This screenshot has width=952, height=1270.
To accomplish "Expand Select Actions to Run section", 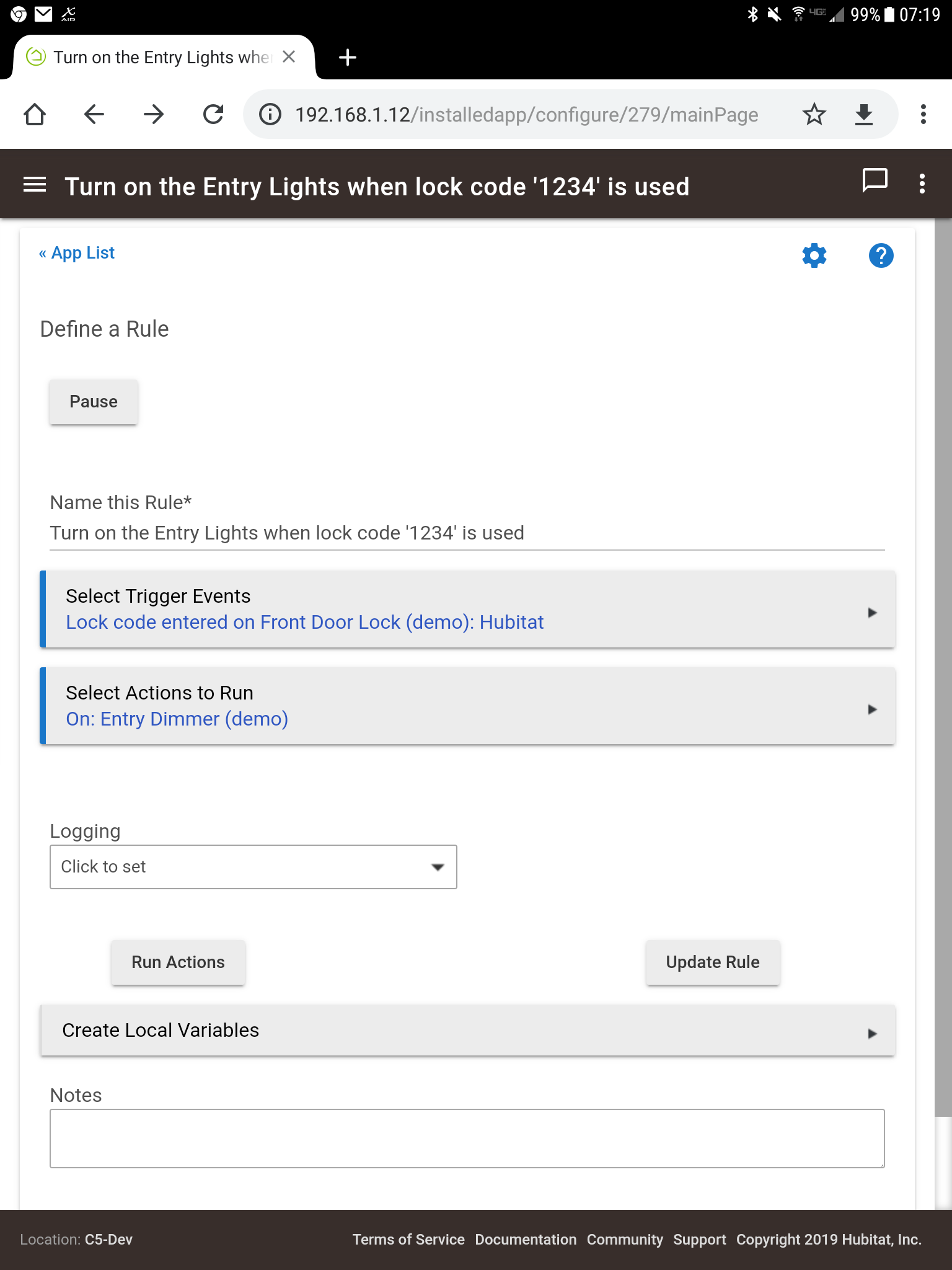I will [x=467, y=706].
